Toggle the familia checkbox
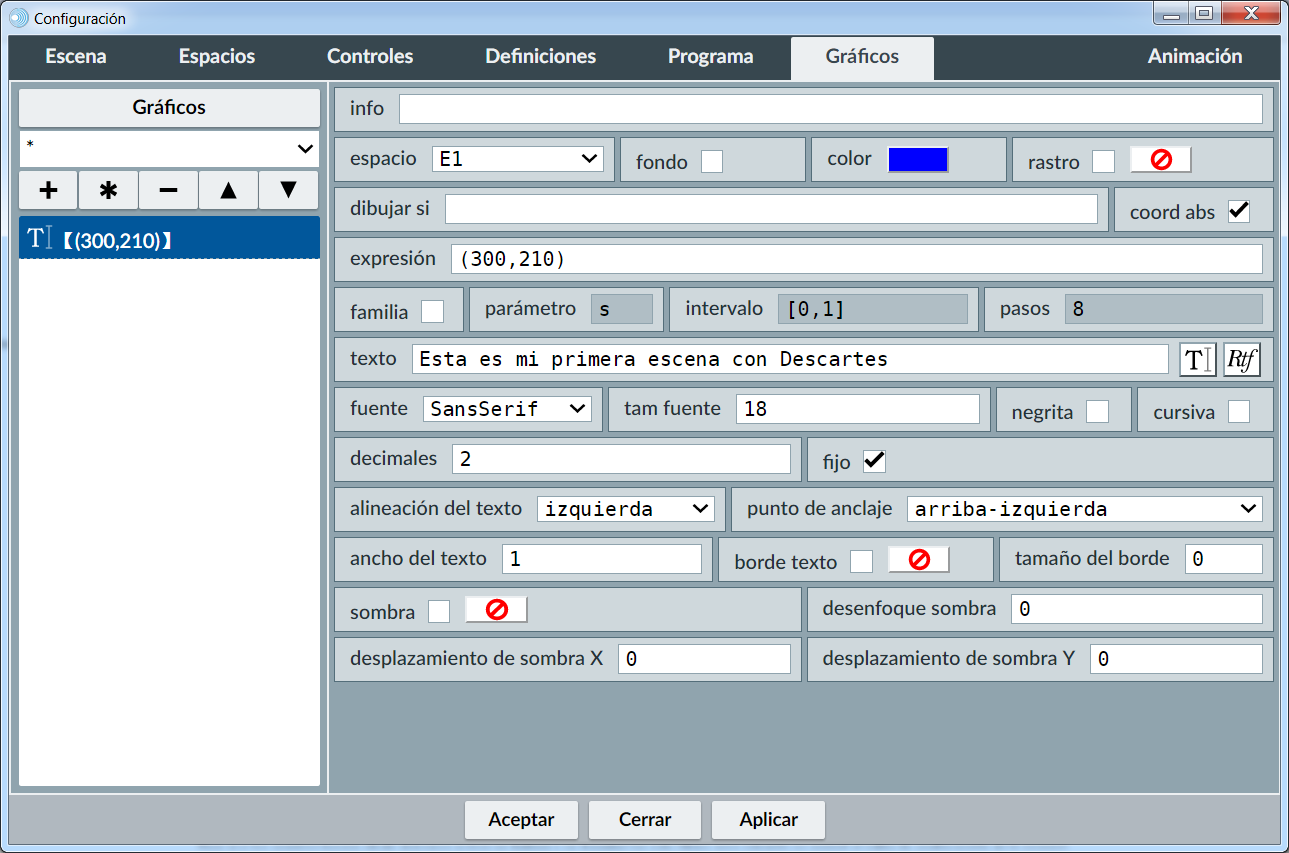The width and height of the screenshot is (1289, 853). tap(432, 311)
